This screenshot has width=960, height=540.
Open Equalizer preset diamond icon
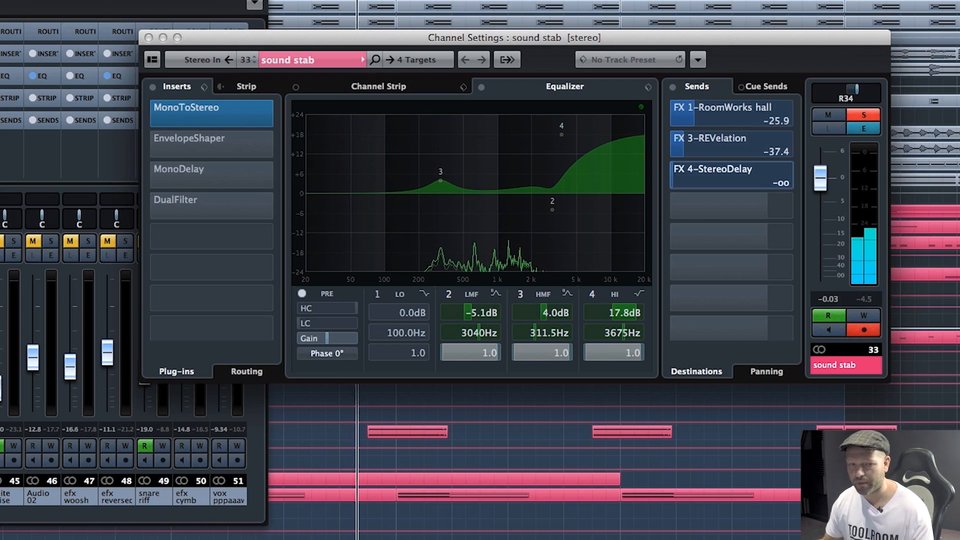648,87
